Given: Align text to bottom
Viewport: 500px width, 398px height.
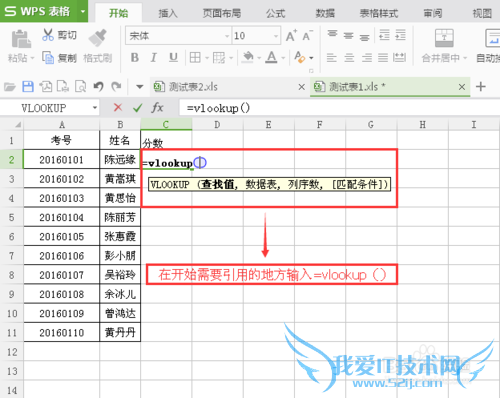Looking at the screenshot, I should pos(364,37).
